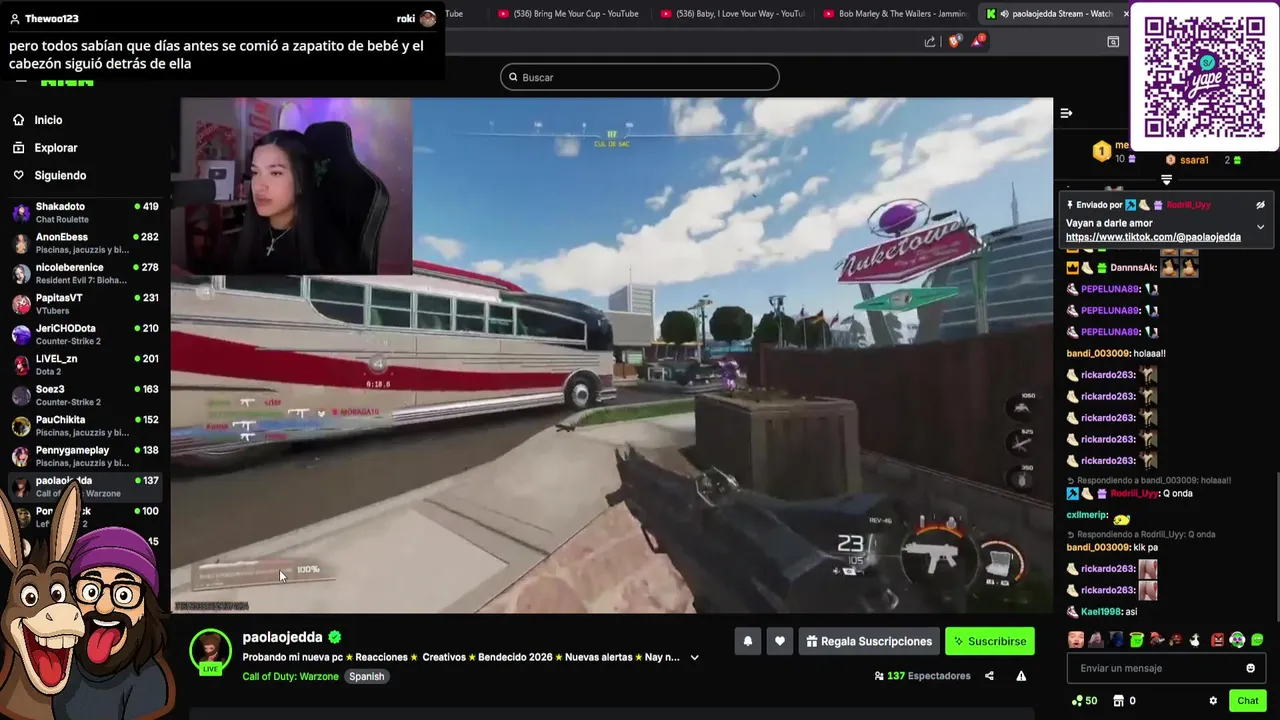Click the ssara1 top gifter entry

pos(1203,160)
